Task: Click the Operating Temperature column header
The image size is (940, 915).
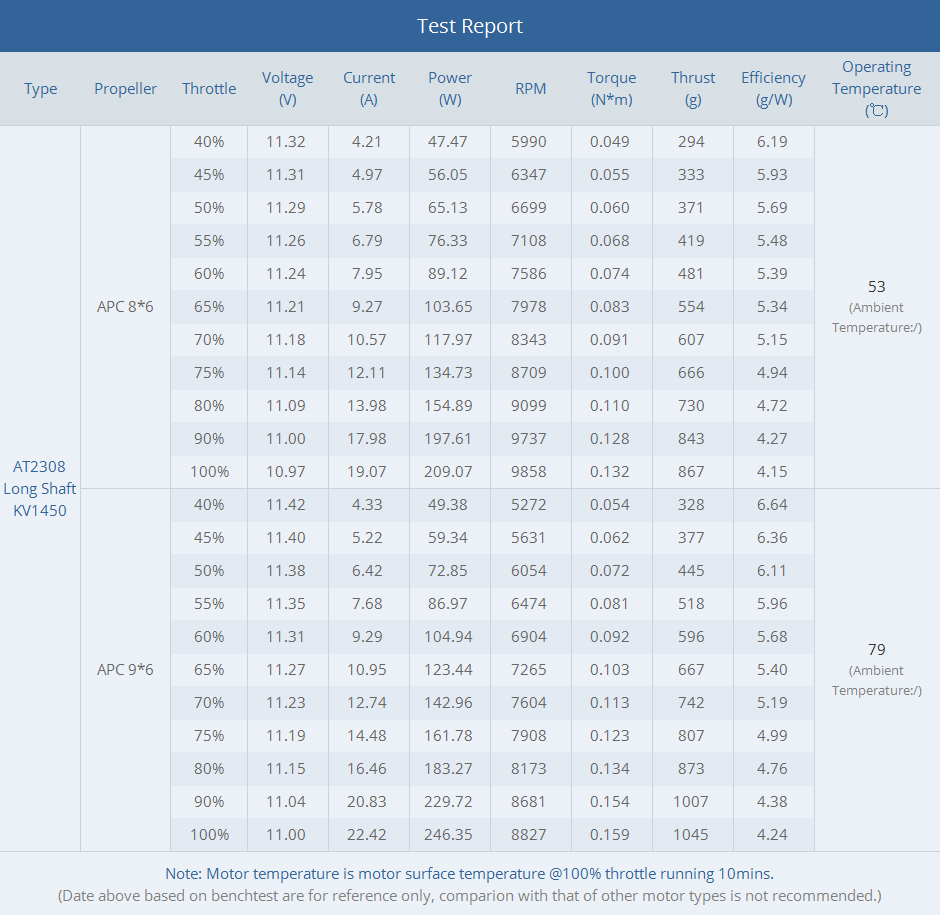Action: click(876, 88)
